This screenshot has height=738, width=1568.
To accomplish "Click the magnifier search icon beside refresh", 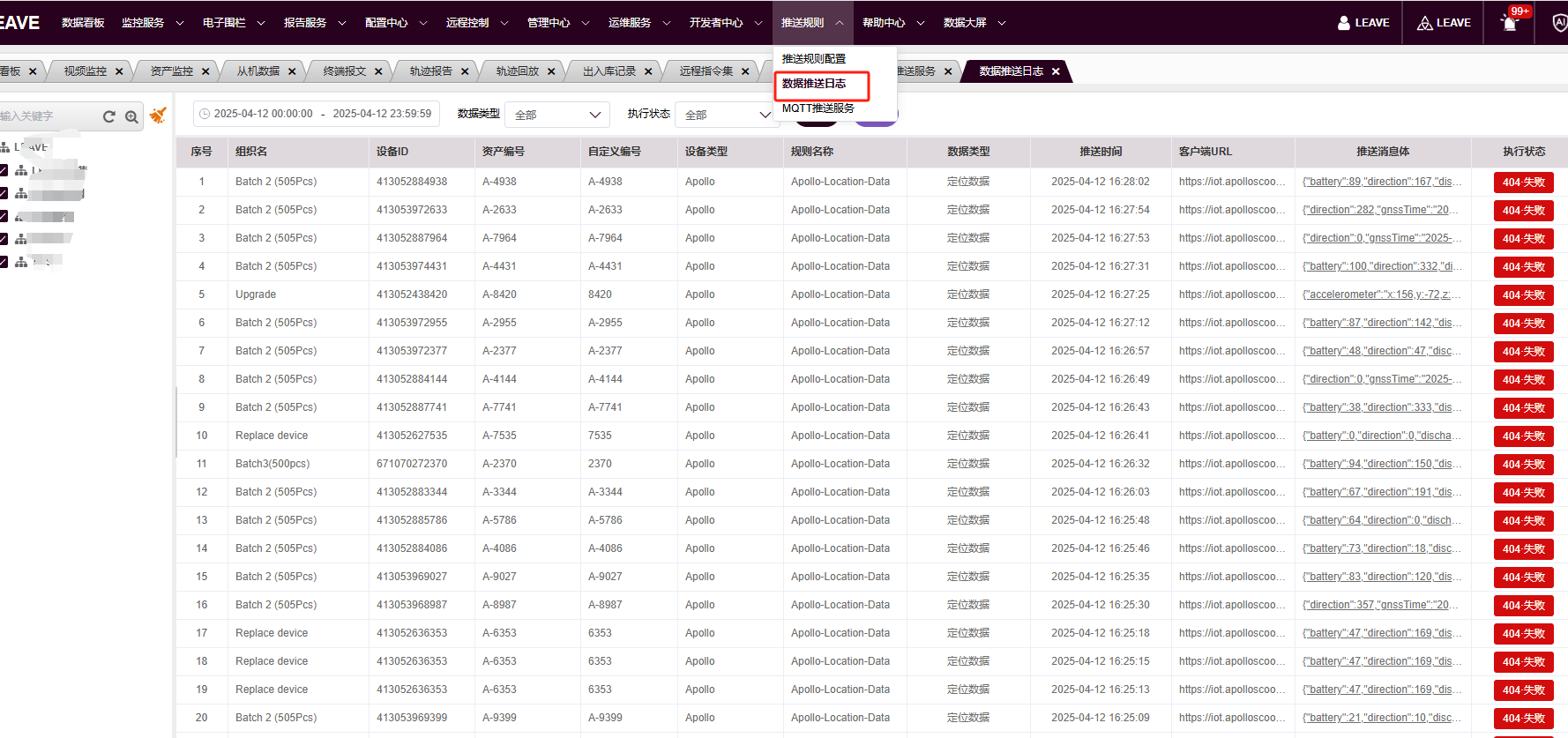I will 131,116.
